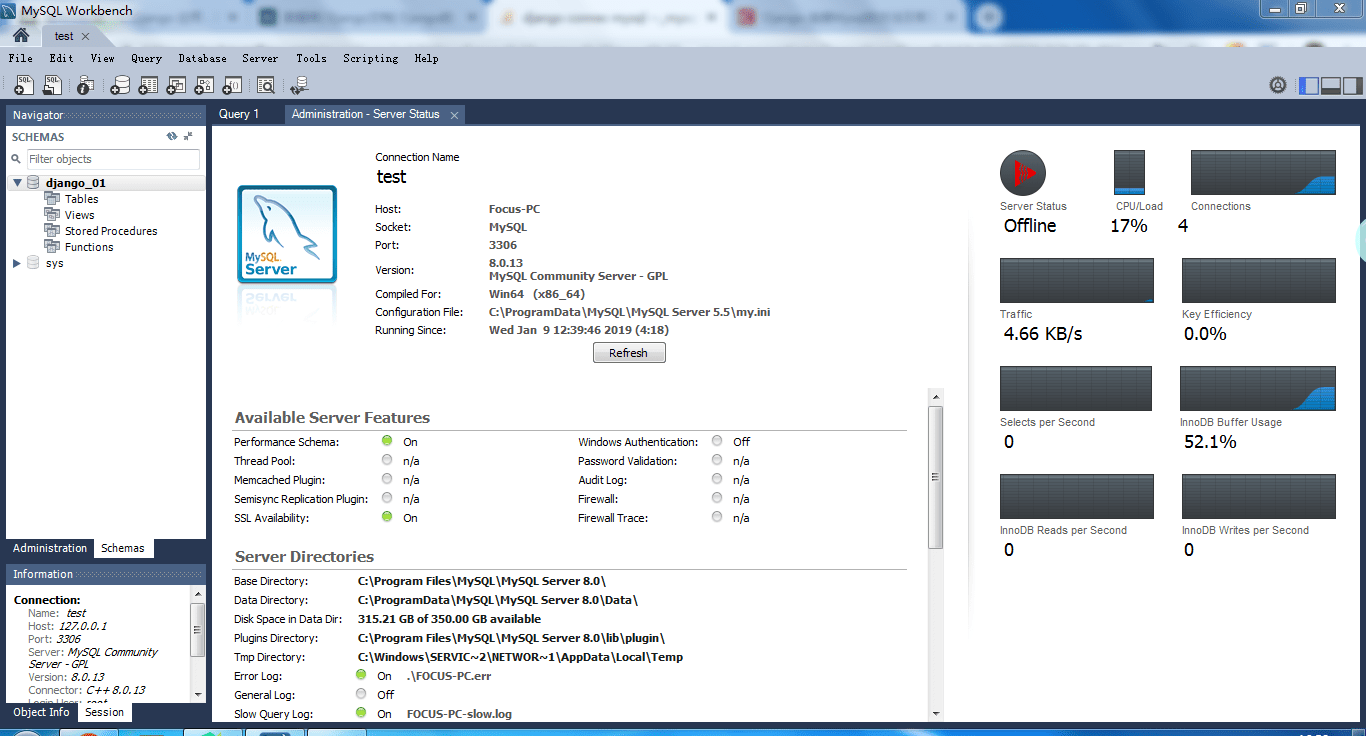Click the Functions folder icon
Image resolution: width=1366 pixels, height=736 pixels.
[x=52, y=247]
